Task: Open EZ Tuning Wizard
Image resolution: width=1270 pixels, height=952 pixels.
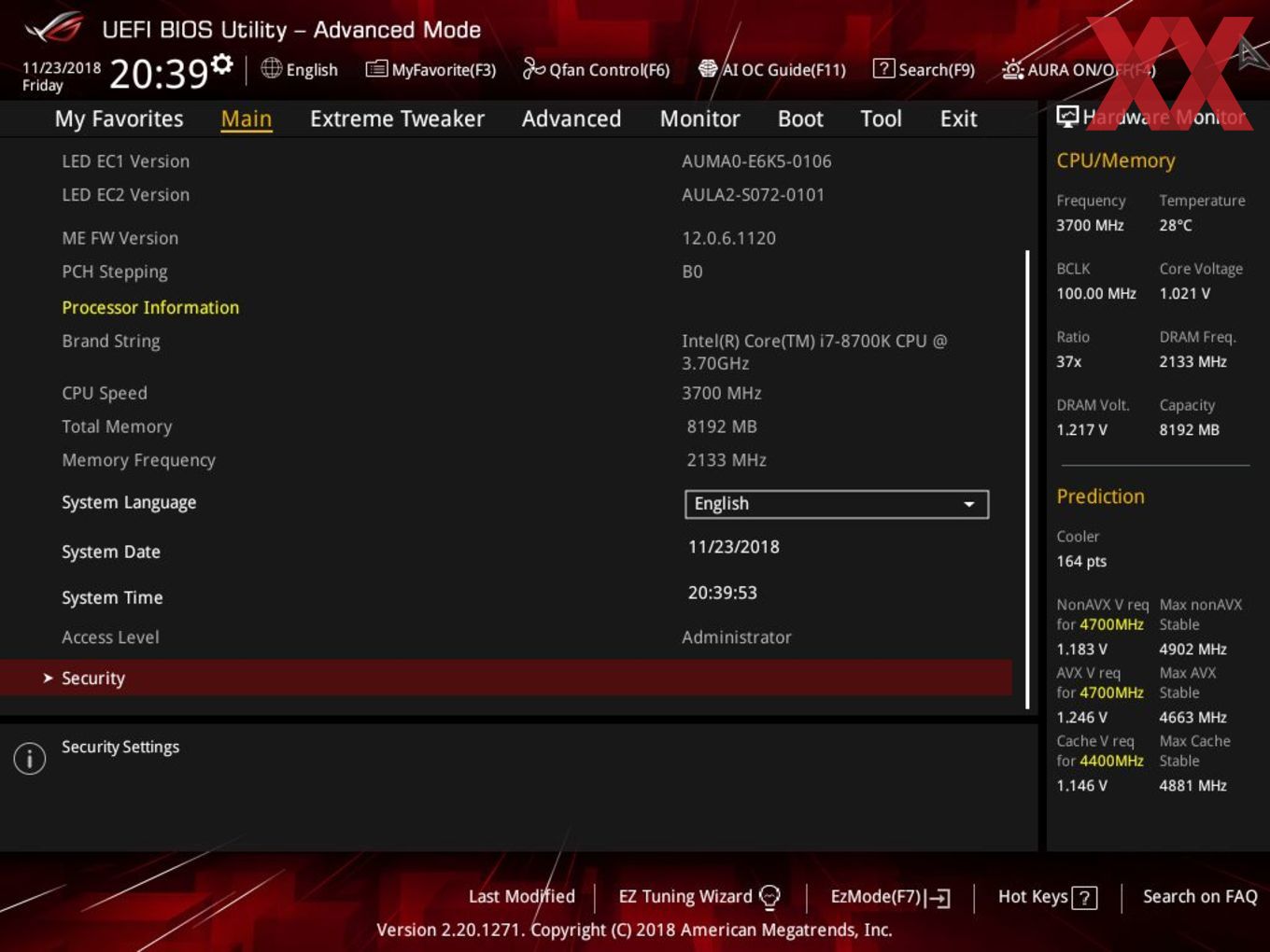Action: [x=698, y=897]
